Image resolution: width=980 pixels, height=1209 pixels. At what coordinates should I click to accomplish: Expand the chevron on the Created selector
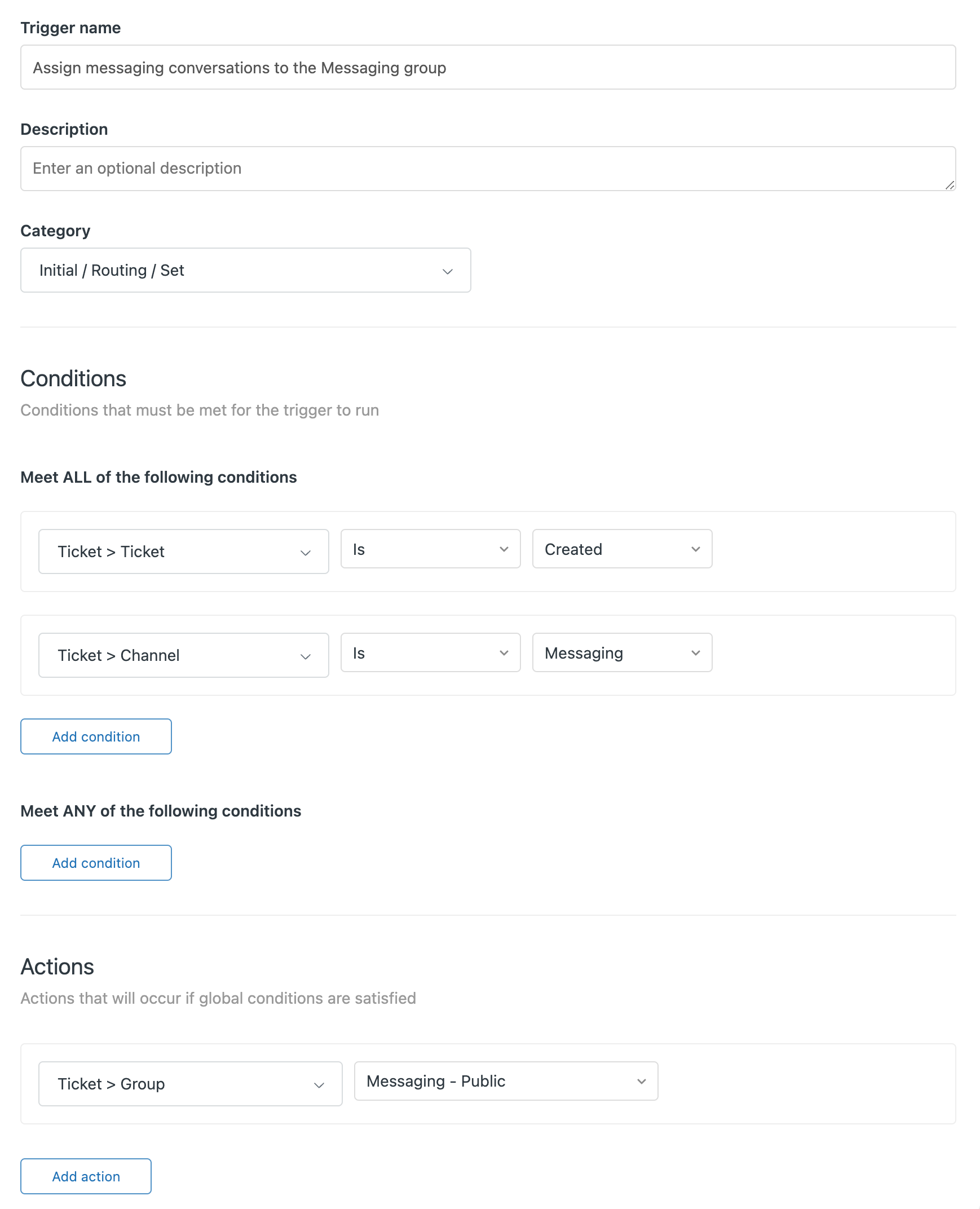696,549
